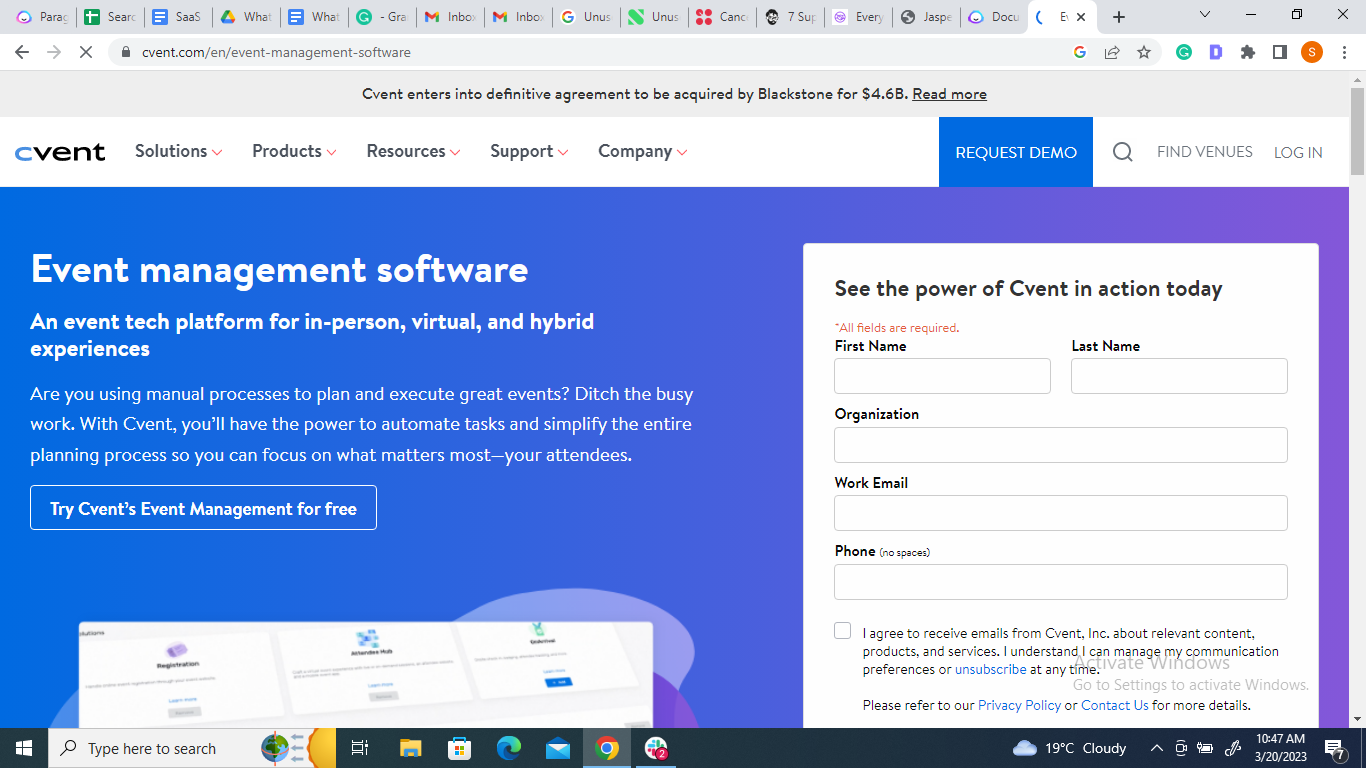This screenshot has width=1366, height=768.
Task: Show hidden system tray icons
Action: 1157,748
